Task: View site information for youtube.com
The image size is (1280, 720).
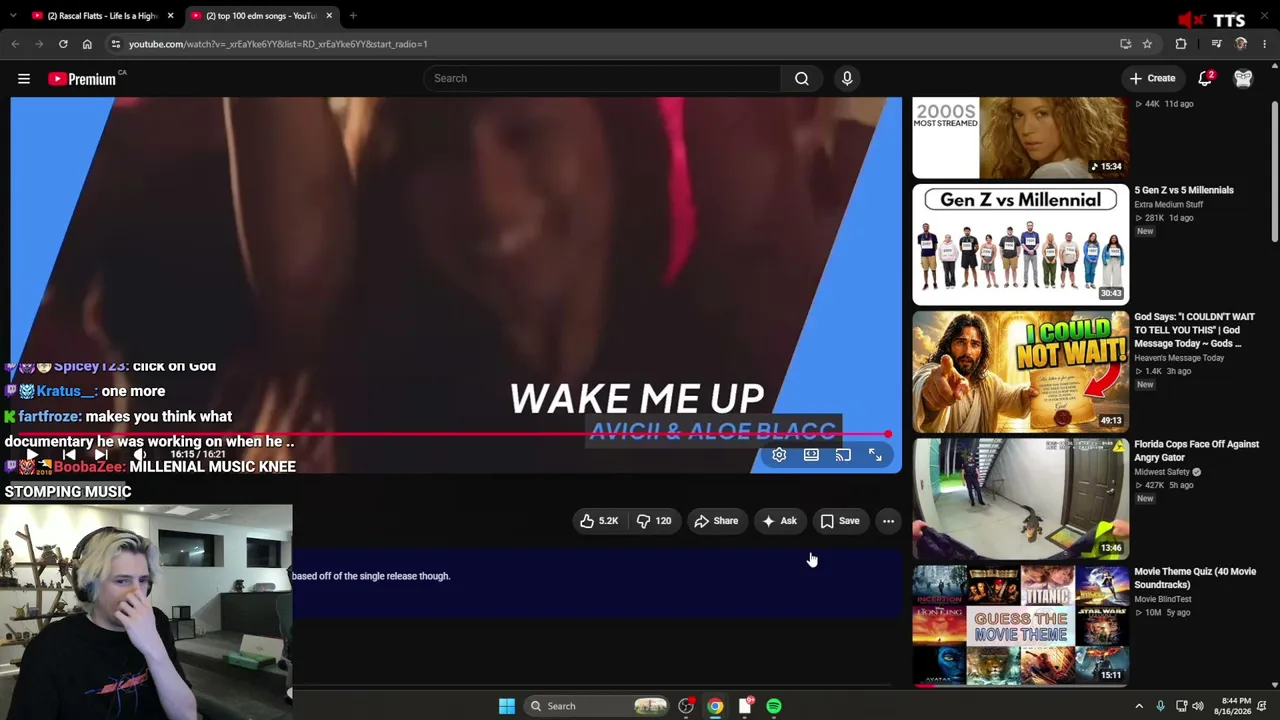Action: 116,44
